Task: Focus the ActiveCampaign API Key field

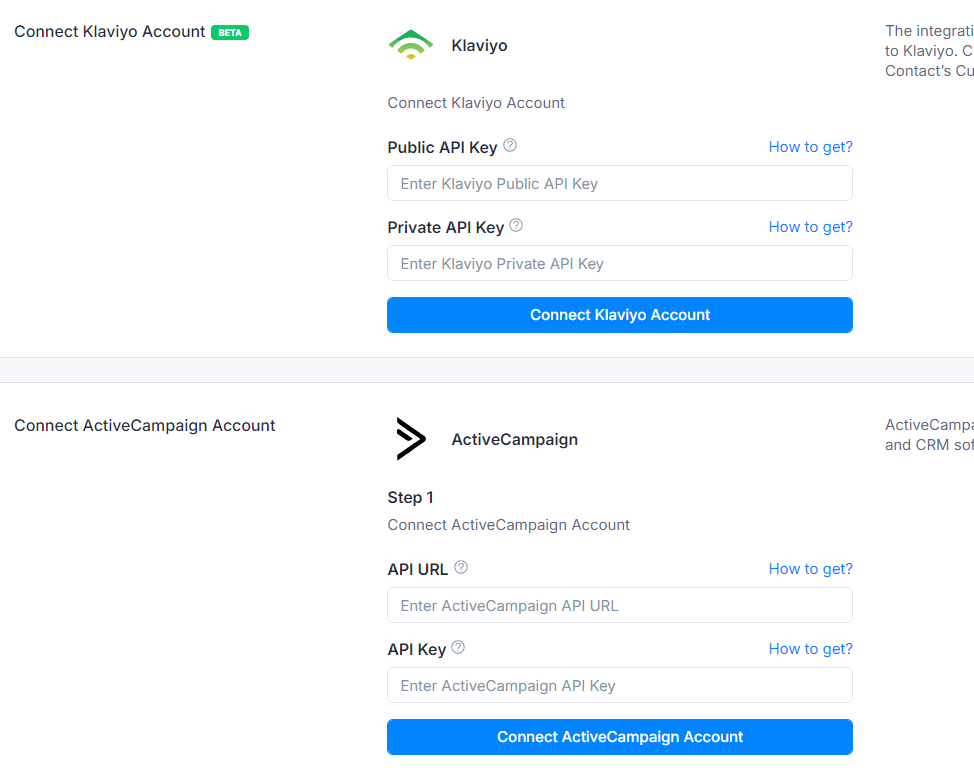Action: coord(620,686)
